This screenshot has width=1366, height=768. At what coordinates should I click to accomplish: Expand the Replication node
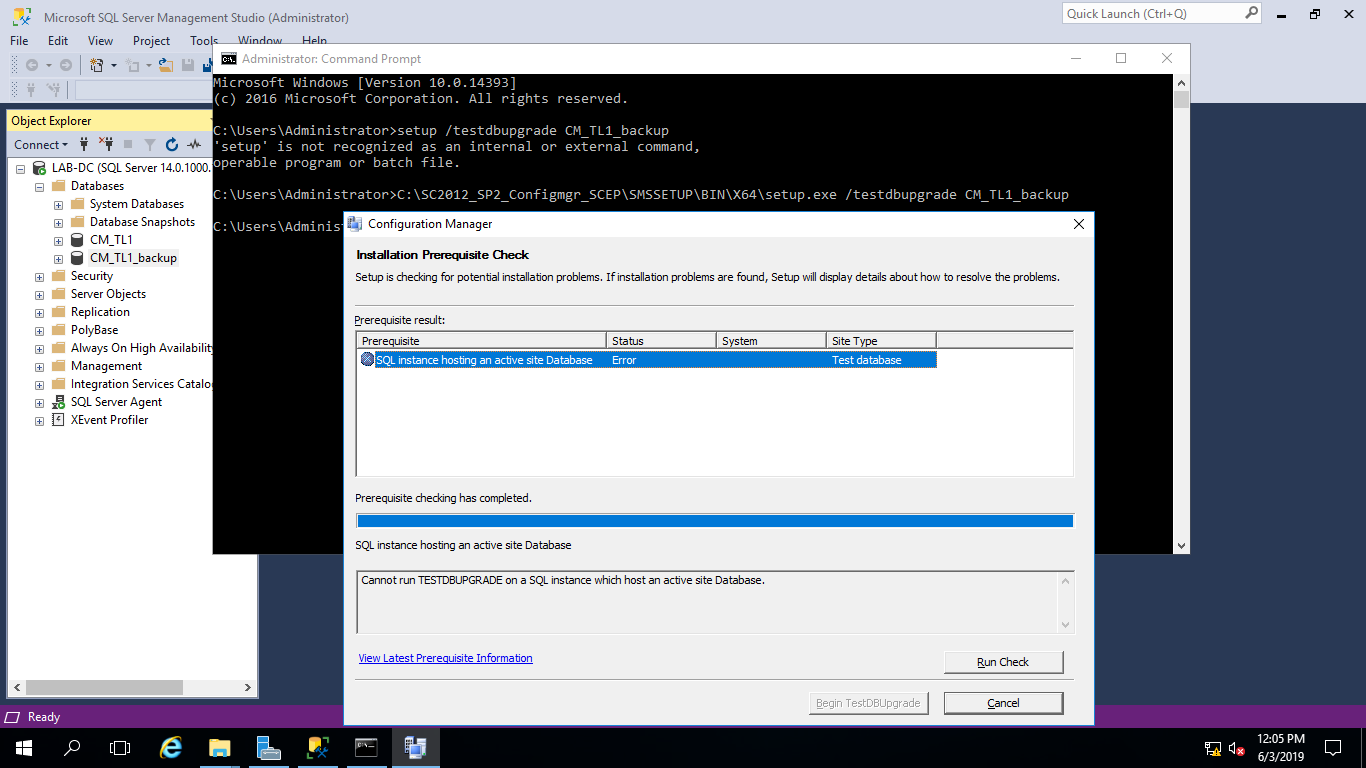tap(39, 312)
